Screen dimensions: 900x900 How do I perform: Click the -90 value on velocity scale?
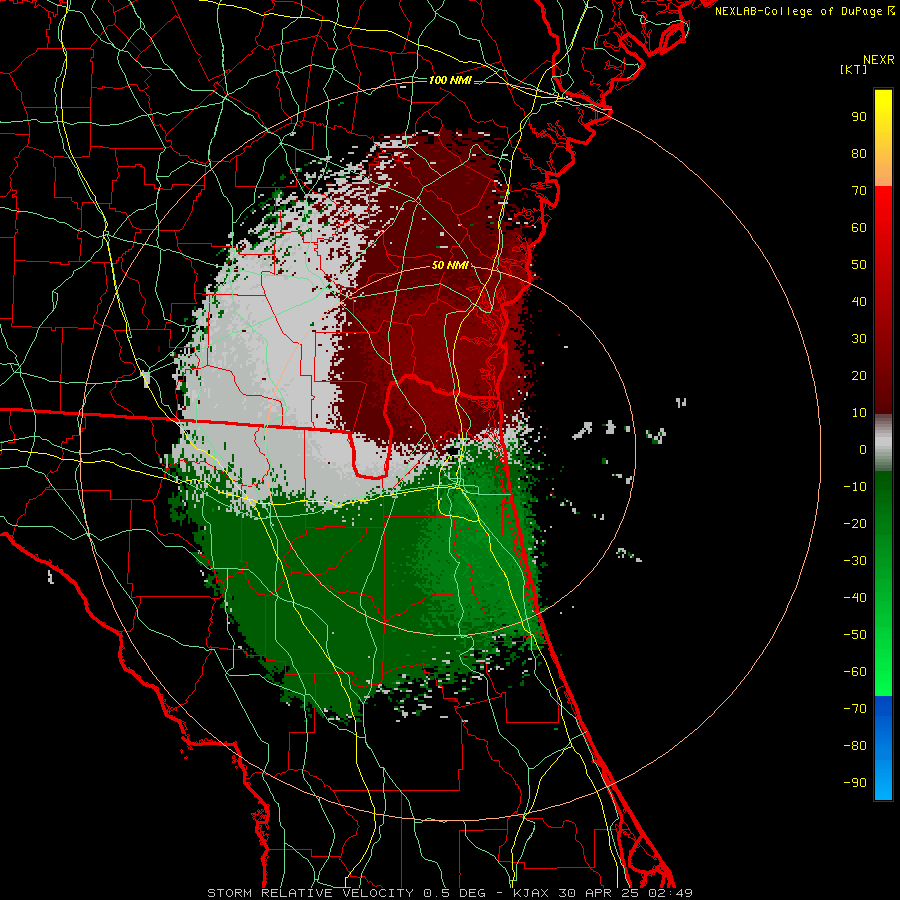pyautogui.click(x=855, y=783)
